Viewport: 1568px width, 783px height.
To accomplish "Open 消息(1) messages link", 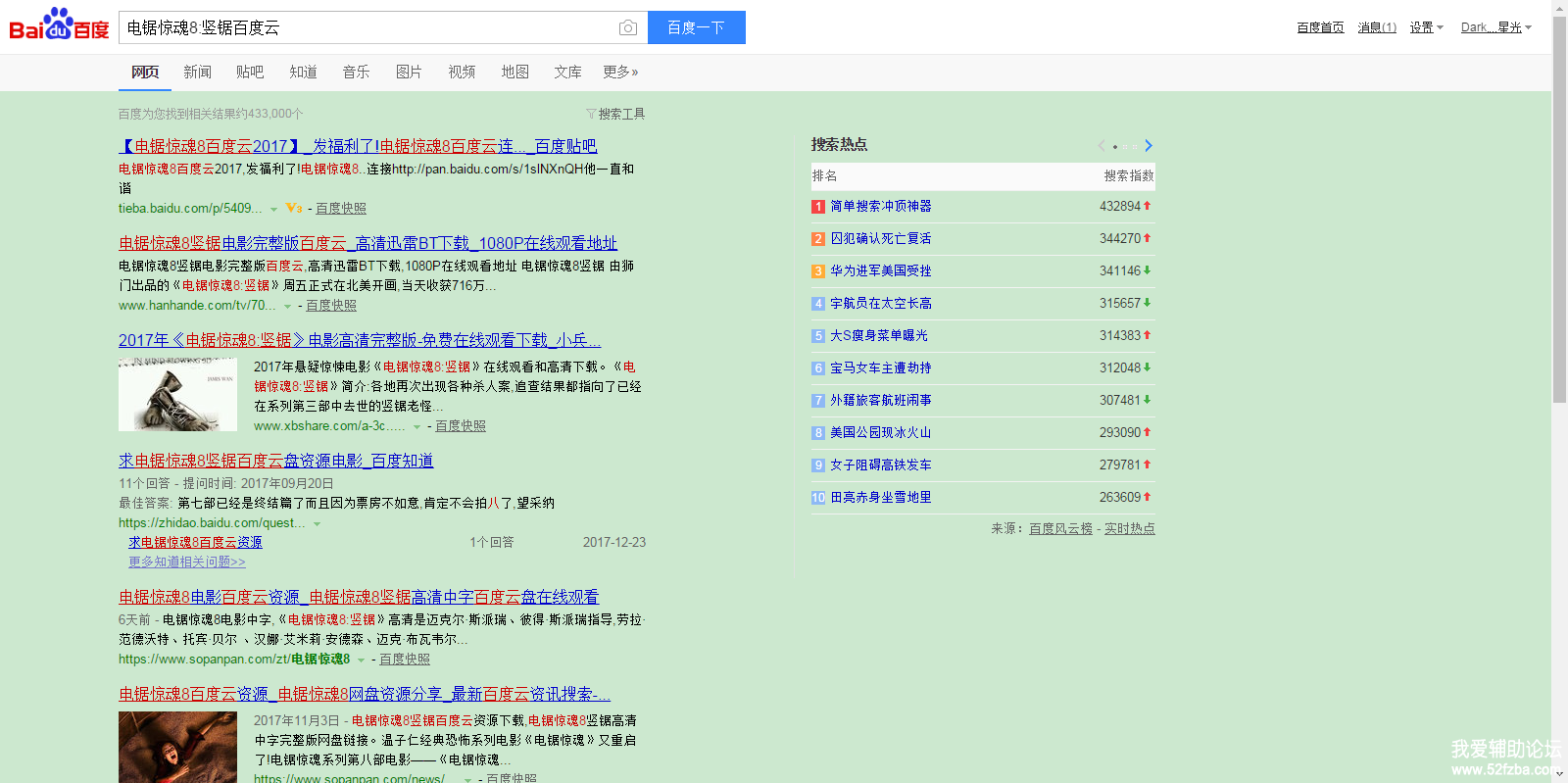I will point(1377,27).
